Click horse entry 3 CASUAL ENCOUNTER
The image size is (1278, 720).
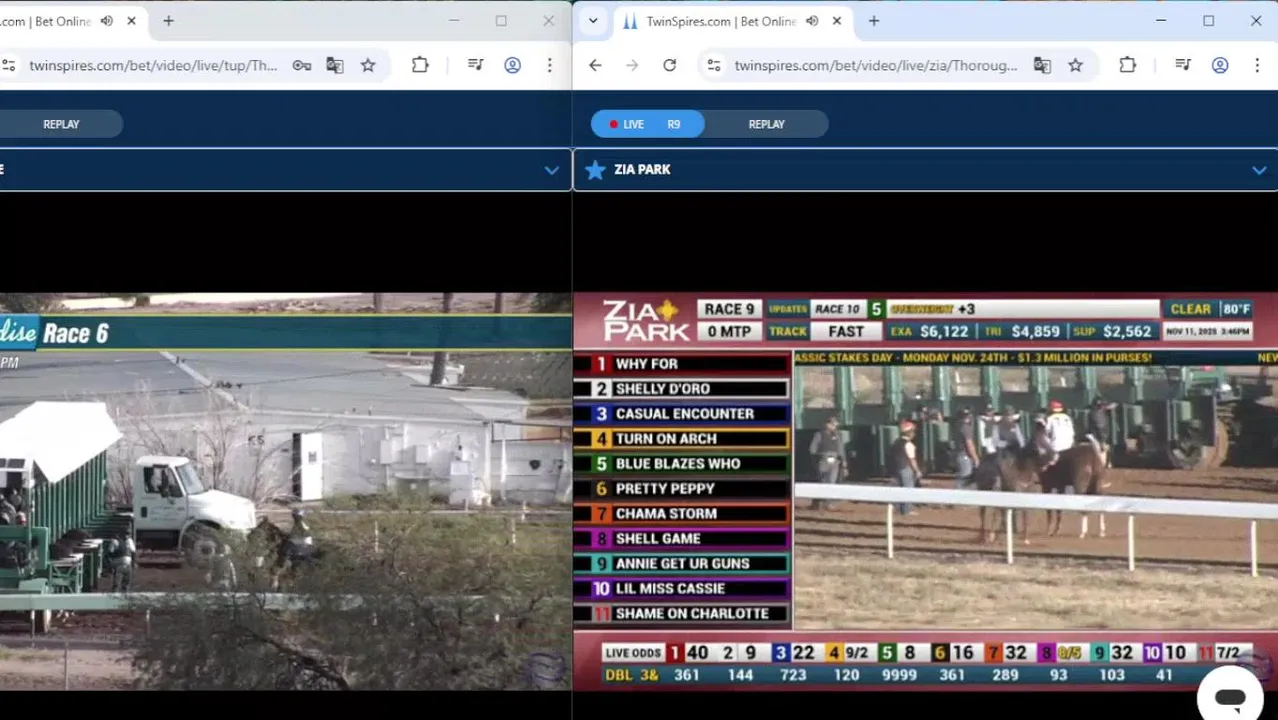pyautogui.click(x=682, y=414)
